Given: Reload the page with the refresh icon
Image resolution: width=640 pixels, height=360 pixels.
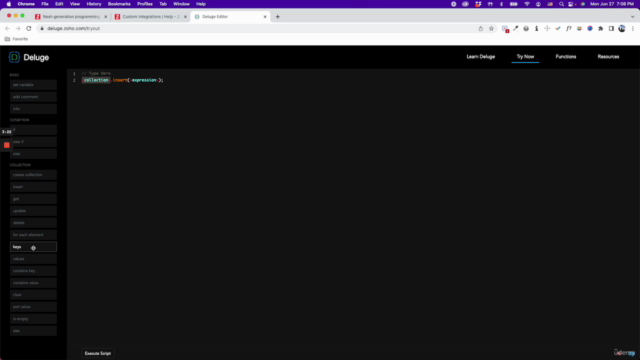Looking at the screenshot, I should click(29, 29).
